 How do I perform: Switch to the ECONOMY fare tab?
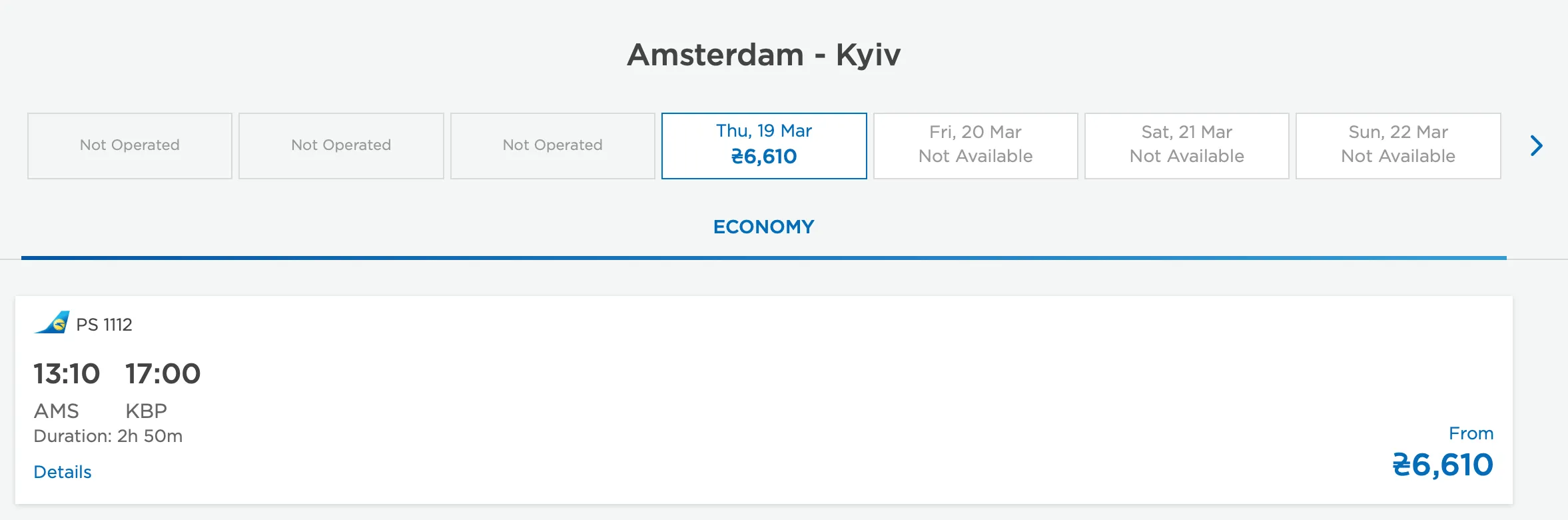(x=763, y=227)
